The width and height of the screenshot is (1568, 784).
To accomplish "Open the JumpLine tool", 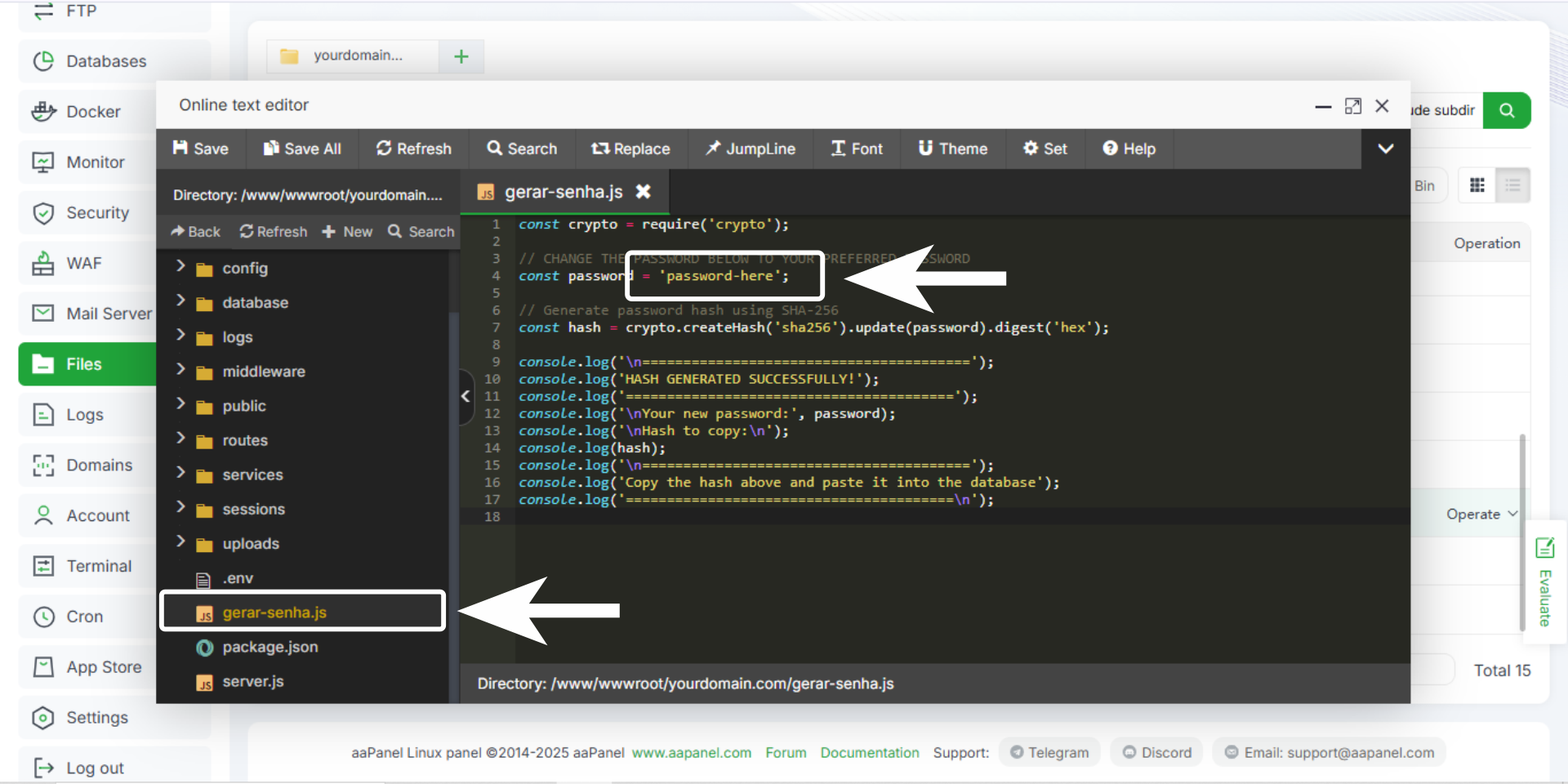I will [750, 149].
